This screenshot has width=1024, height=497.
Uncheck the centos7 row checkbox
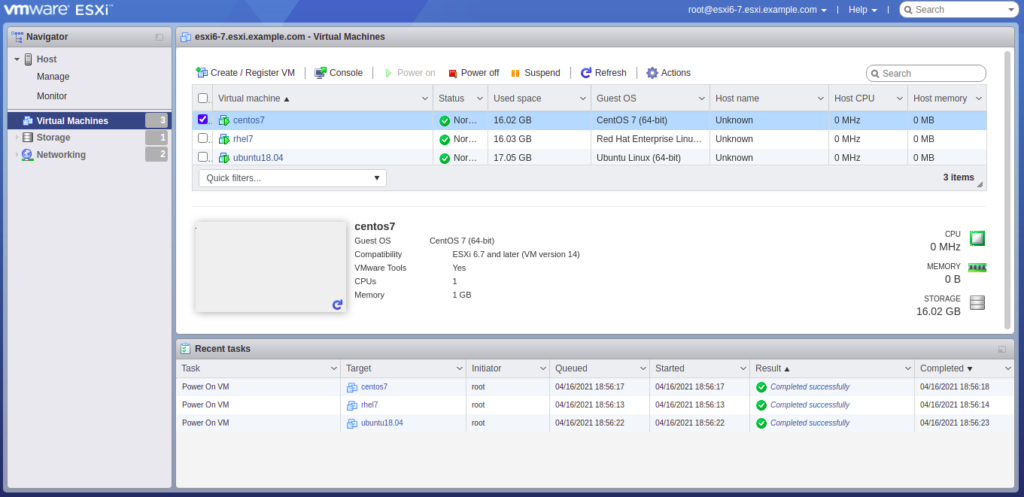pos(202,119)
